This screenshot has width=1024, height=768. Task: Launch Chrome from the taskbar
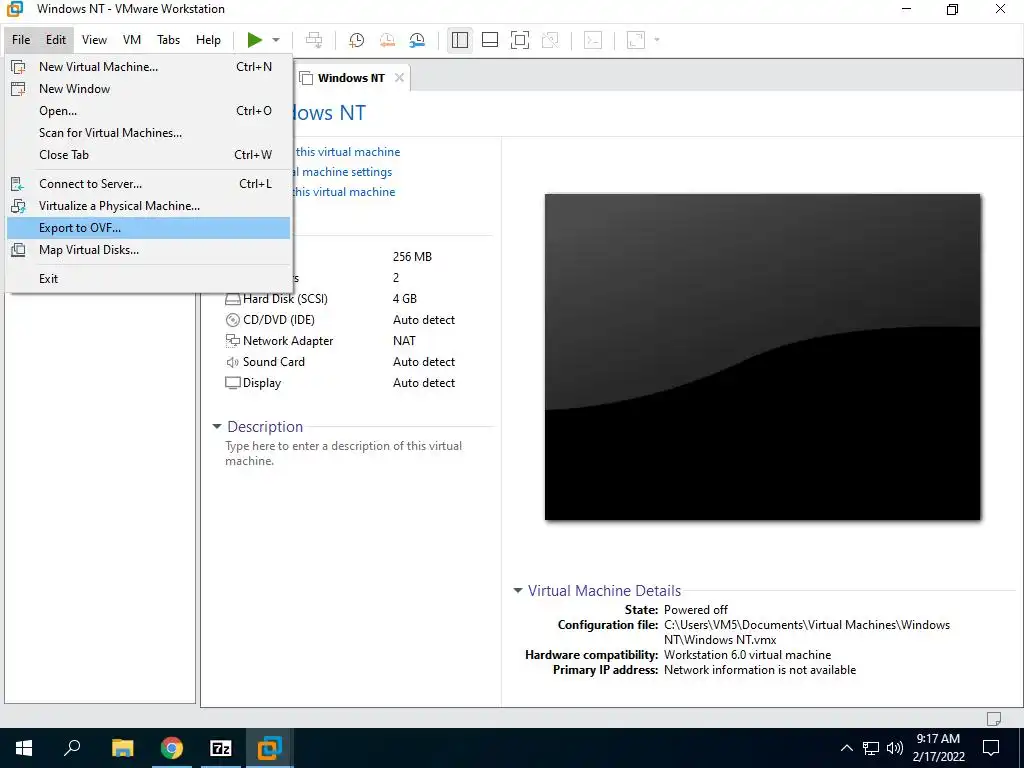pyautogui.click(x=172, y=748)
